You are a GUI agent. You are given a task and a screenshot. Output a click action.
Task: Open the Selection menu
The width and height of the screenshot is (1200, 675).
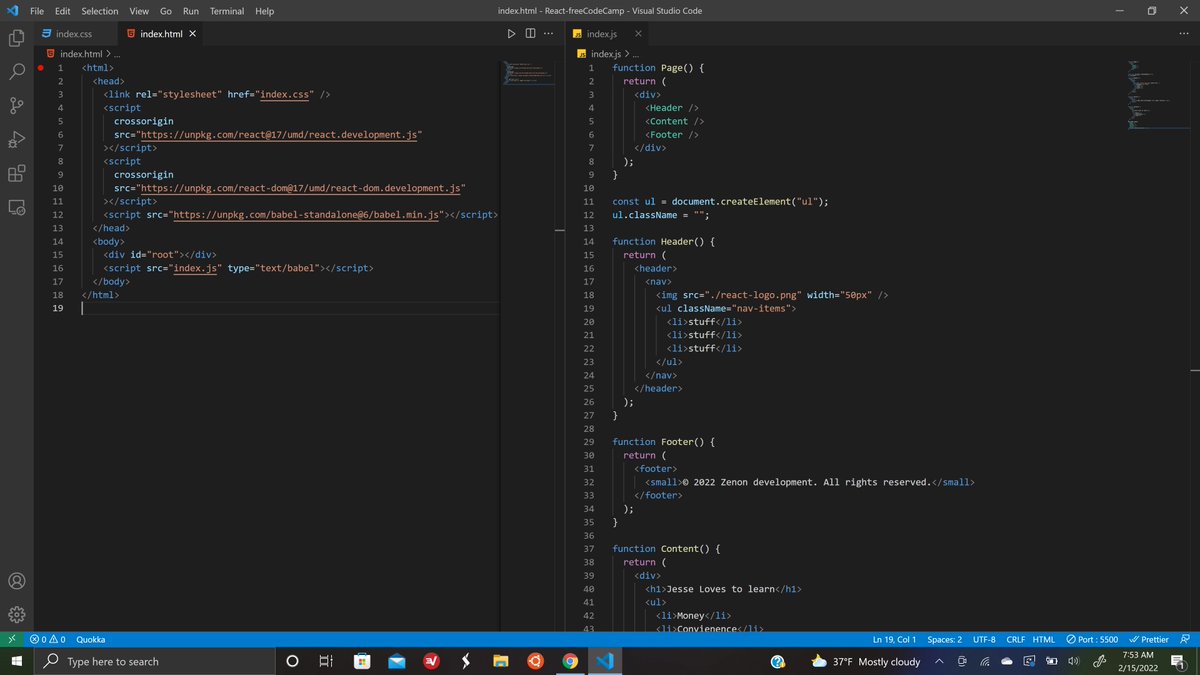coord(100,11)
